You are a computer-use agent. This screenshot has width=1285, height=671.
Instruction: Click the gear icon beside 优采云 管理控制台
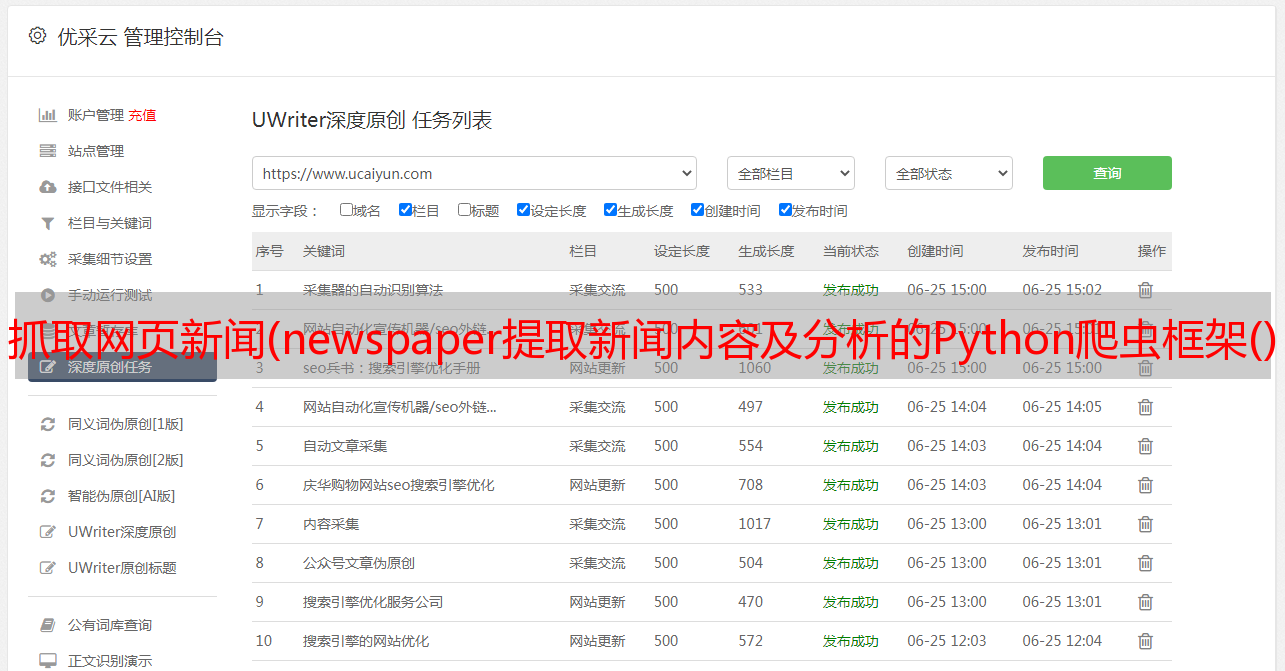(37, 36)
